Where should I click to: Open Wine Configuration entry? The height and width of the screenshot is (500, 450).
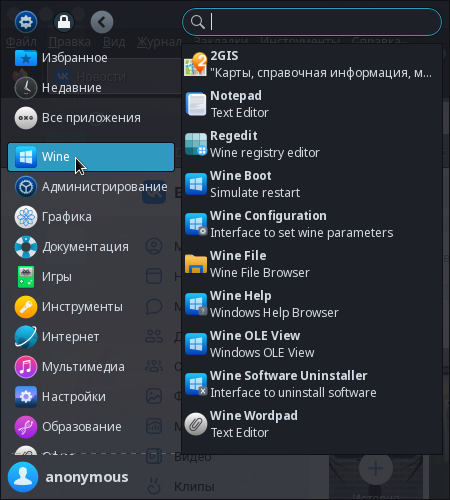[x=312, y=224]
